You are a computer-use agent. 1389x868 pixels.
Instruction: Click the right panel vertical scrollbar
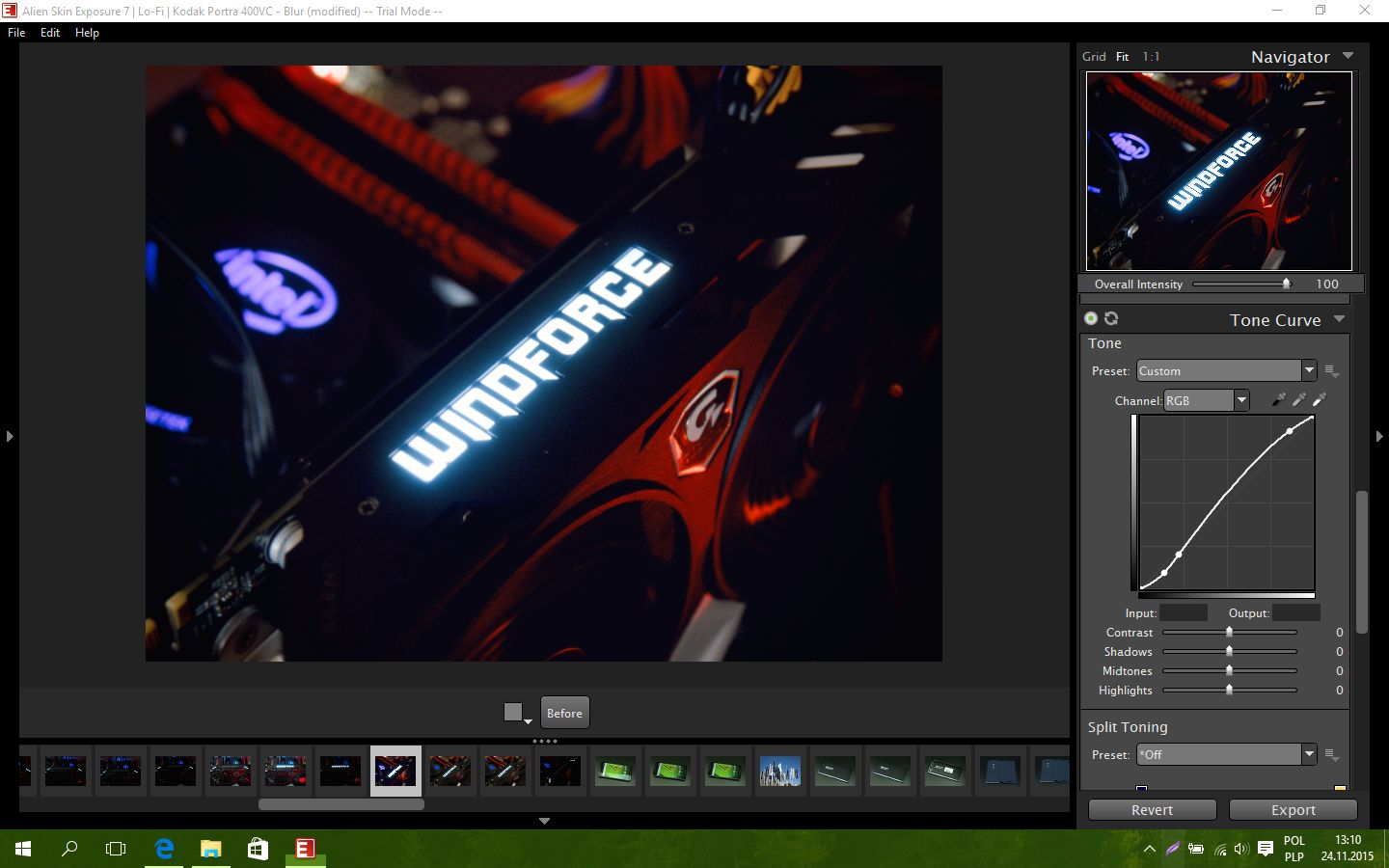coord(1362,561)
